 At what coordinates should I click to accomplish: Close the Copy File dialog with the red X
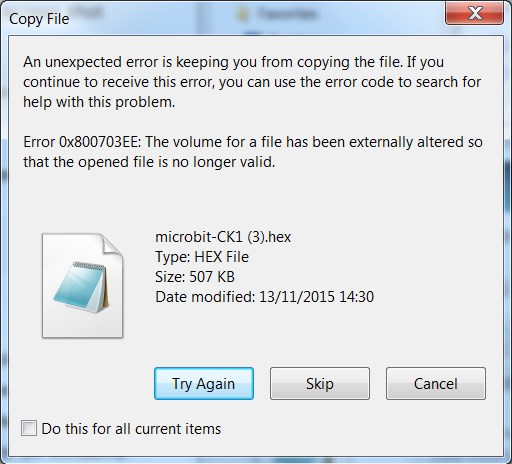click(474, 13)
